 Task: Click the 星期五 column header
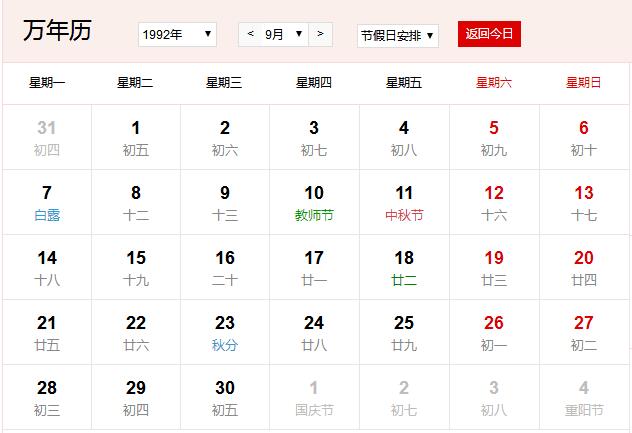pos(404,83)
